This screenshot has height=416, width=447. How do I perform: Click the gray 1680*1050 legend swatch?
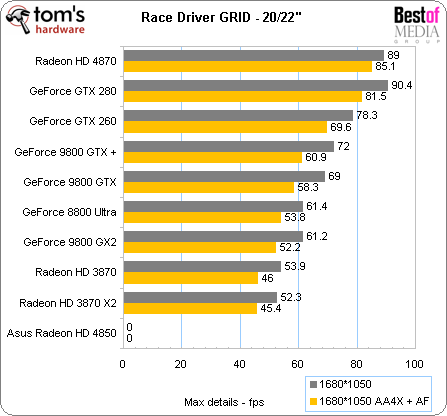click(x=313, y=384)
